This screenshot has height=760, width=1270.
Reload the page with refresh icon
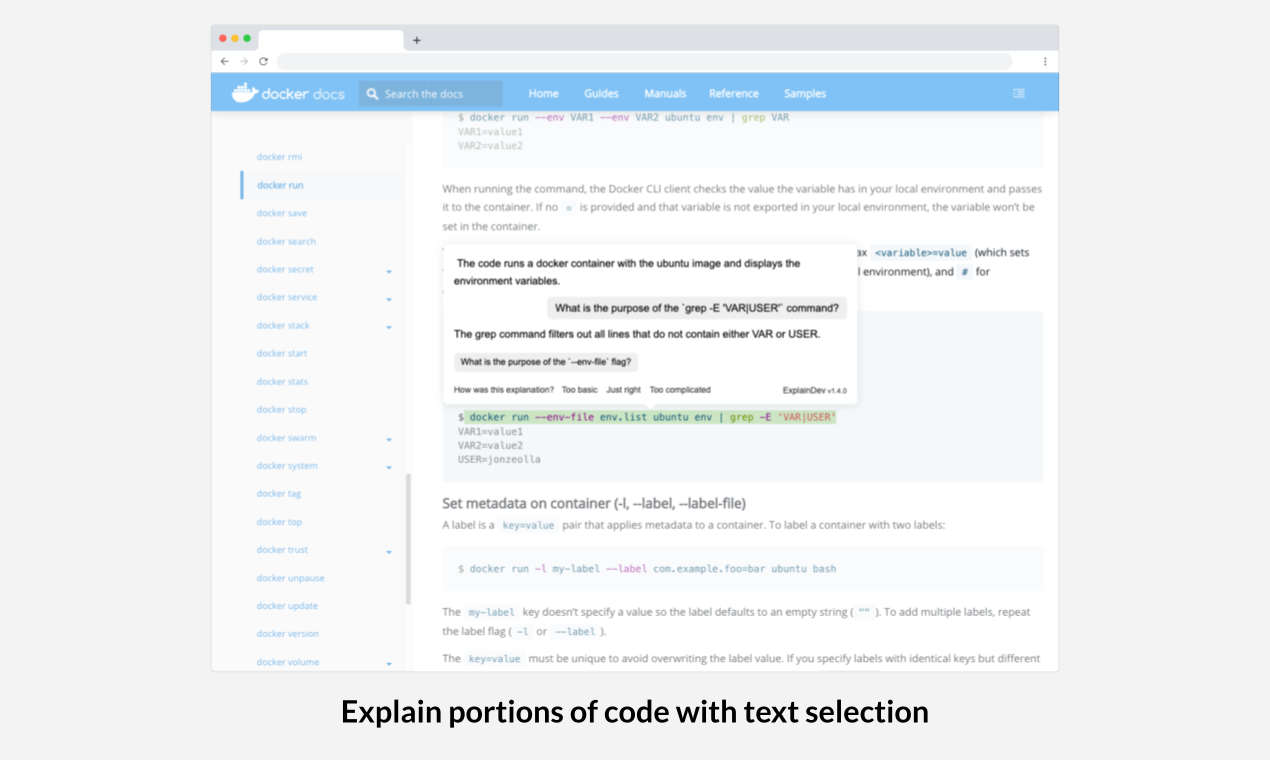(x=263, y=61)
